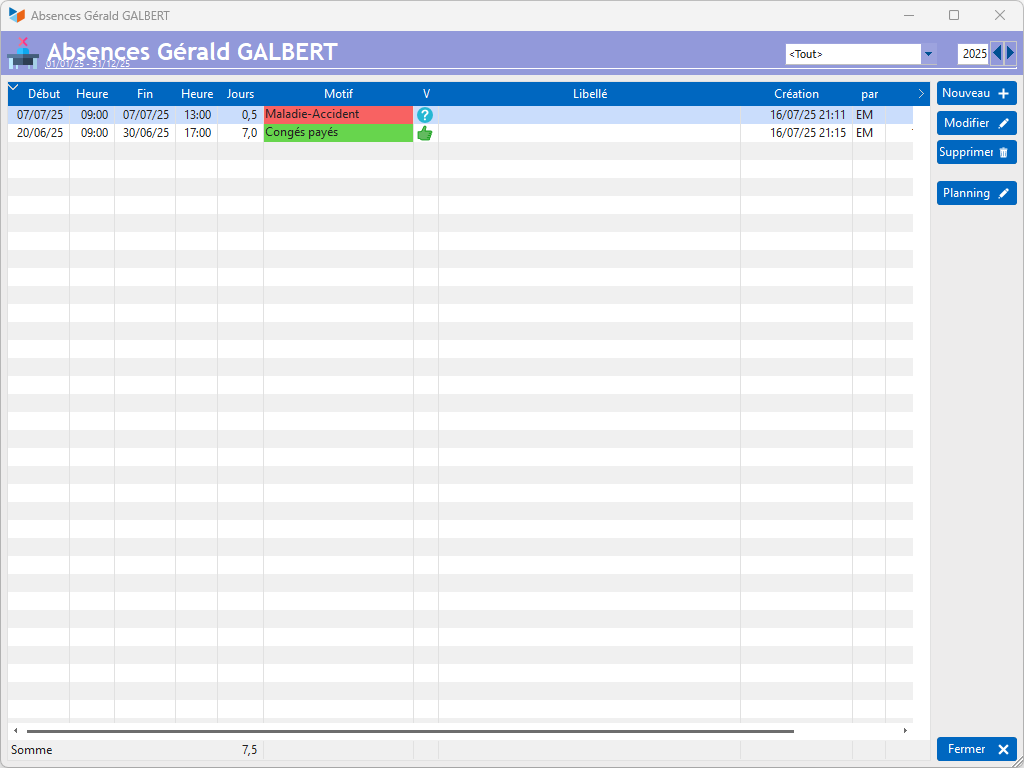The image size is (1024, 768).
Task: Close the window with Fermer
Action: tap(976, 749)
